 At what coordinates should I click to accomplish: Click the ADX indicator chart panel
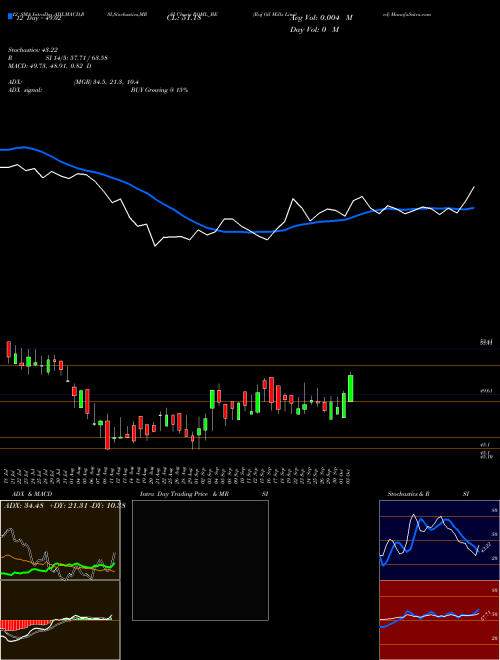[60, 540]
